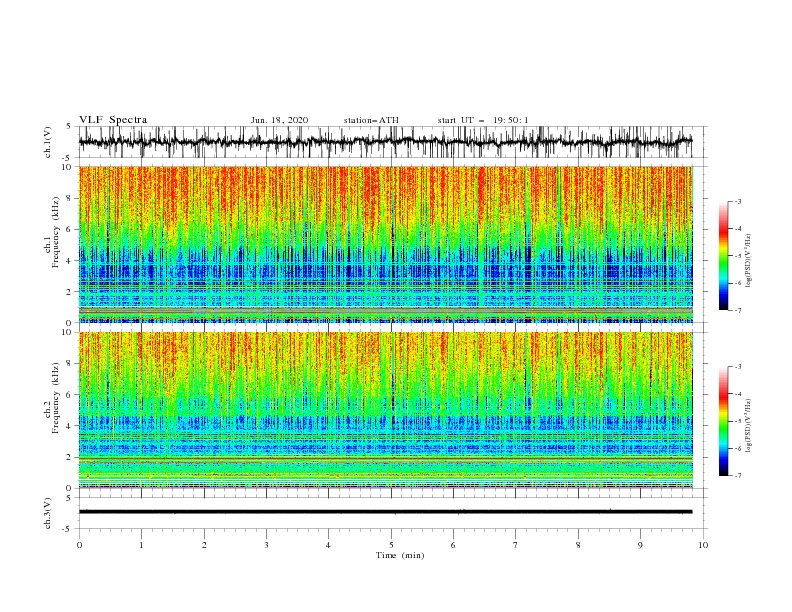This screenshot has height=612, width=792.
Task: Click the 'Time (min)' axis label
Action: 400,555
